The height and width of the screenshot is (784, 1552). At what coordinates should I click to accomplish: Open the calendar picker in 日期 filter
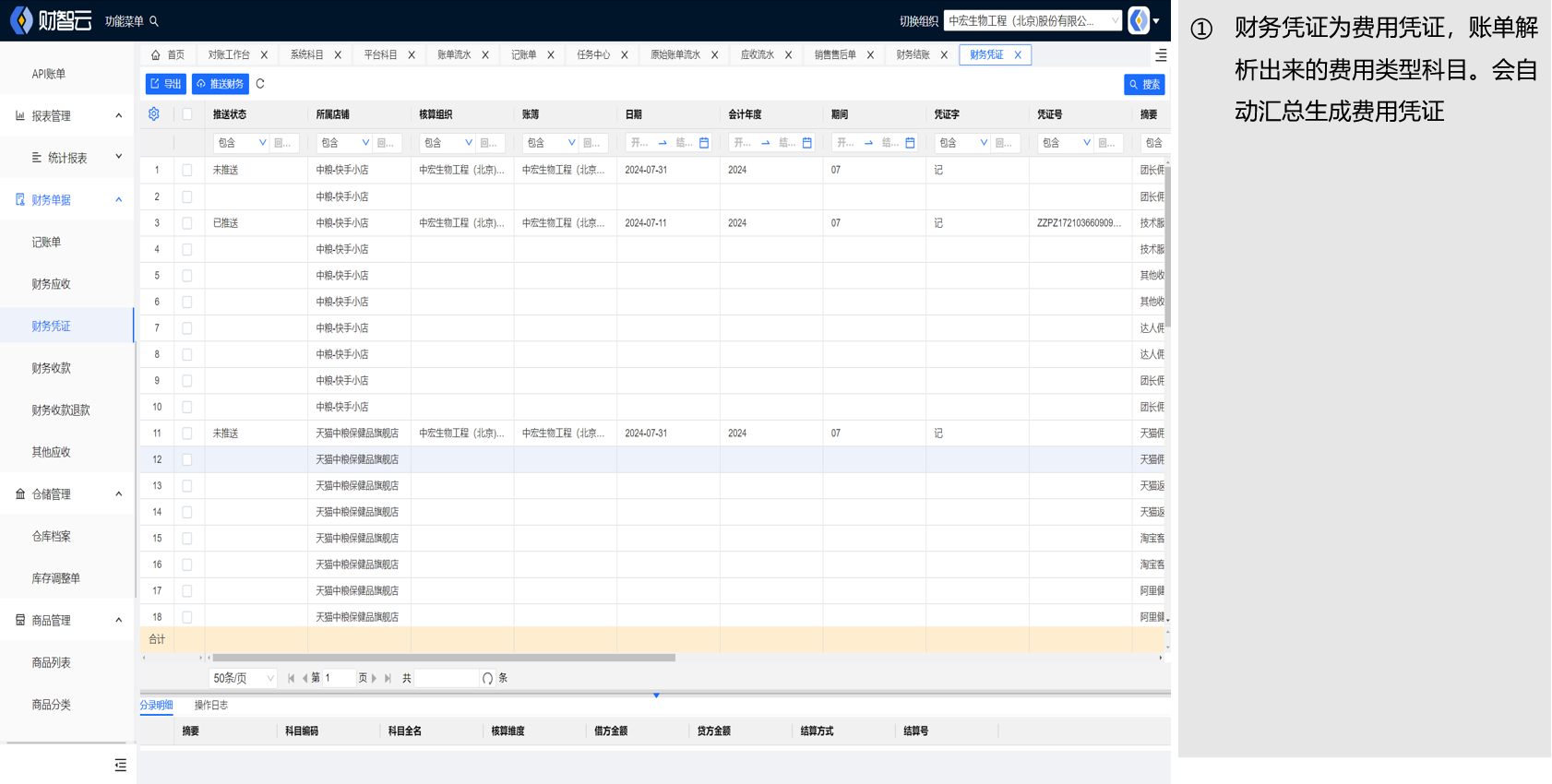pyautogui.click(x=704, y=143)
